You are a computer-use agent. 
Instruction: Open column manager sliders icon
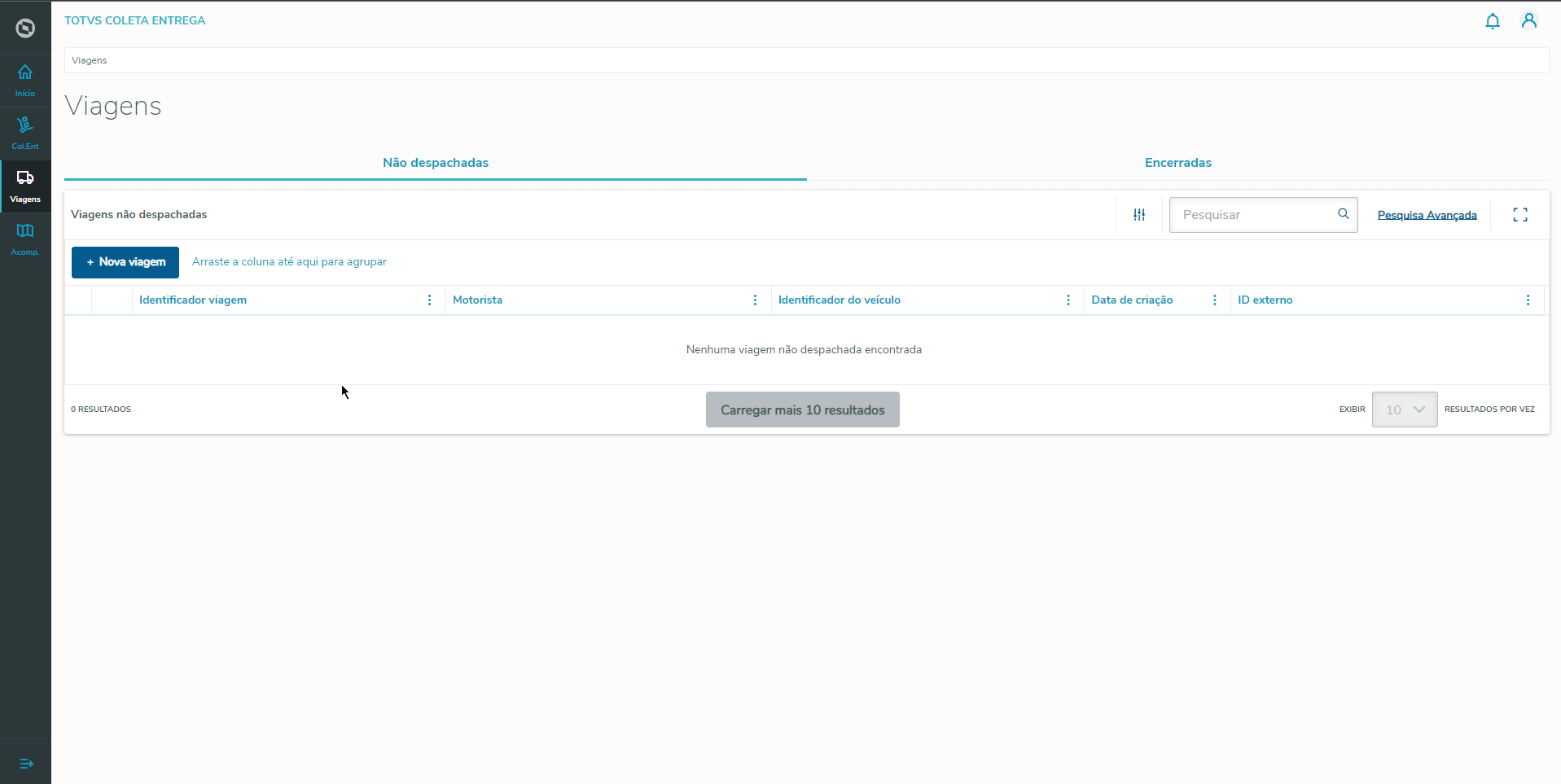coord(1139,215)
